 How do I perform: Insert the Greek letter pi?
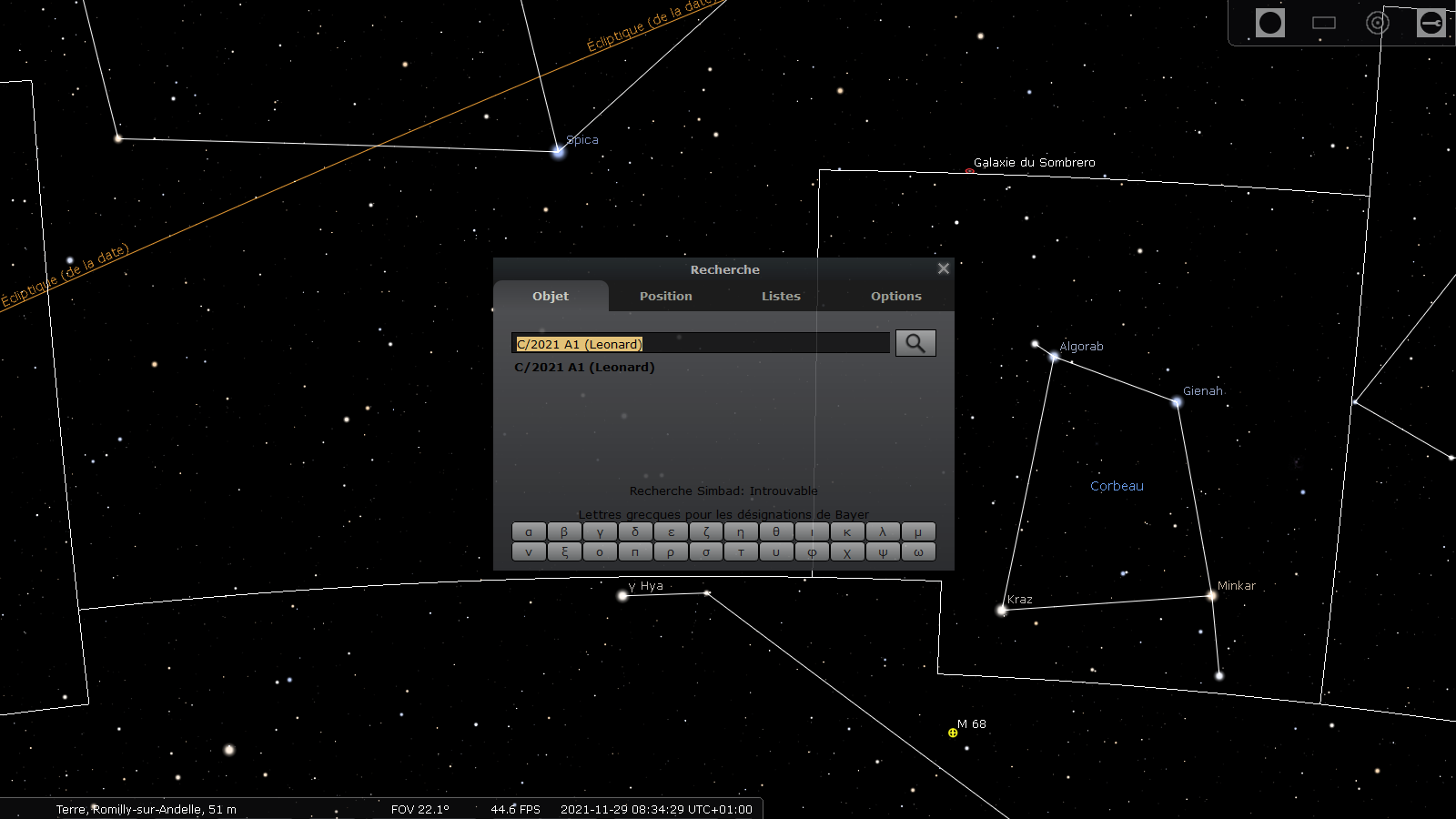[x=635, y=551]
